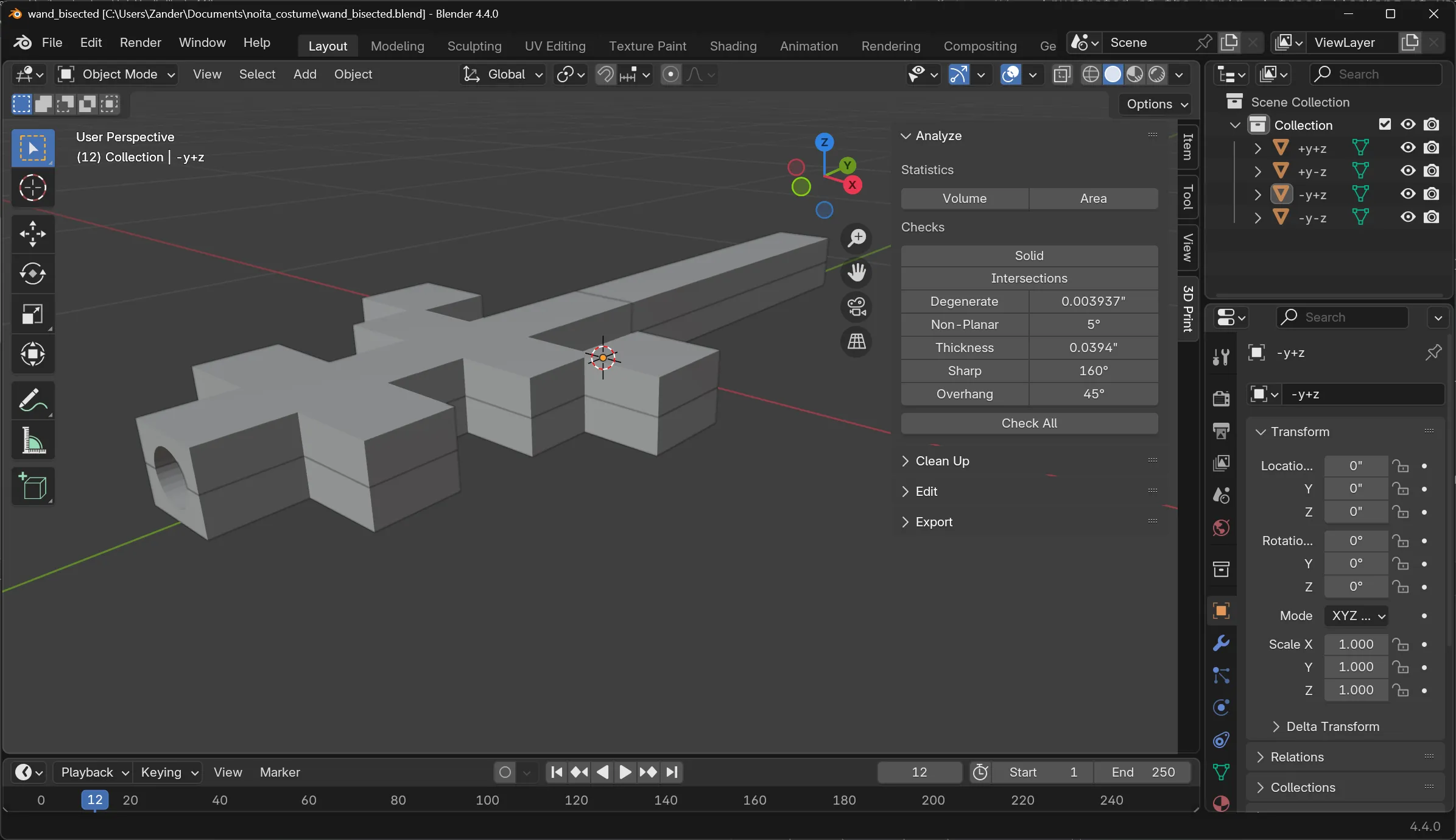The width and height of the screenshot is (1456, 840).
Task: Click the Check All button
Action: [1029, 423]
